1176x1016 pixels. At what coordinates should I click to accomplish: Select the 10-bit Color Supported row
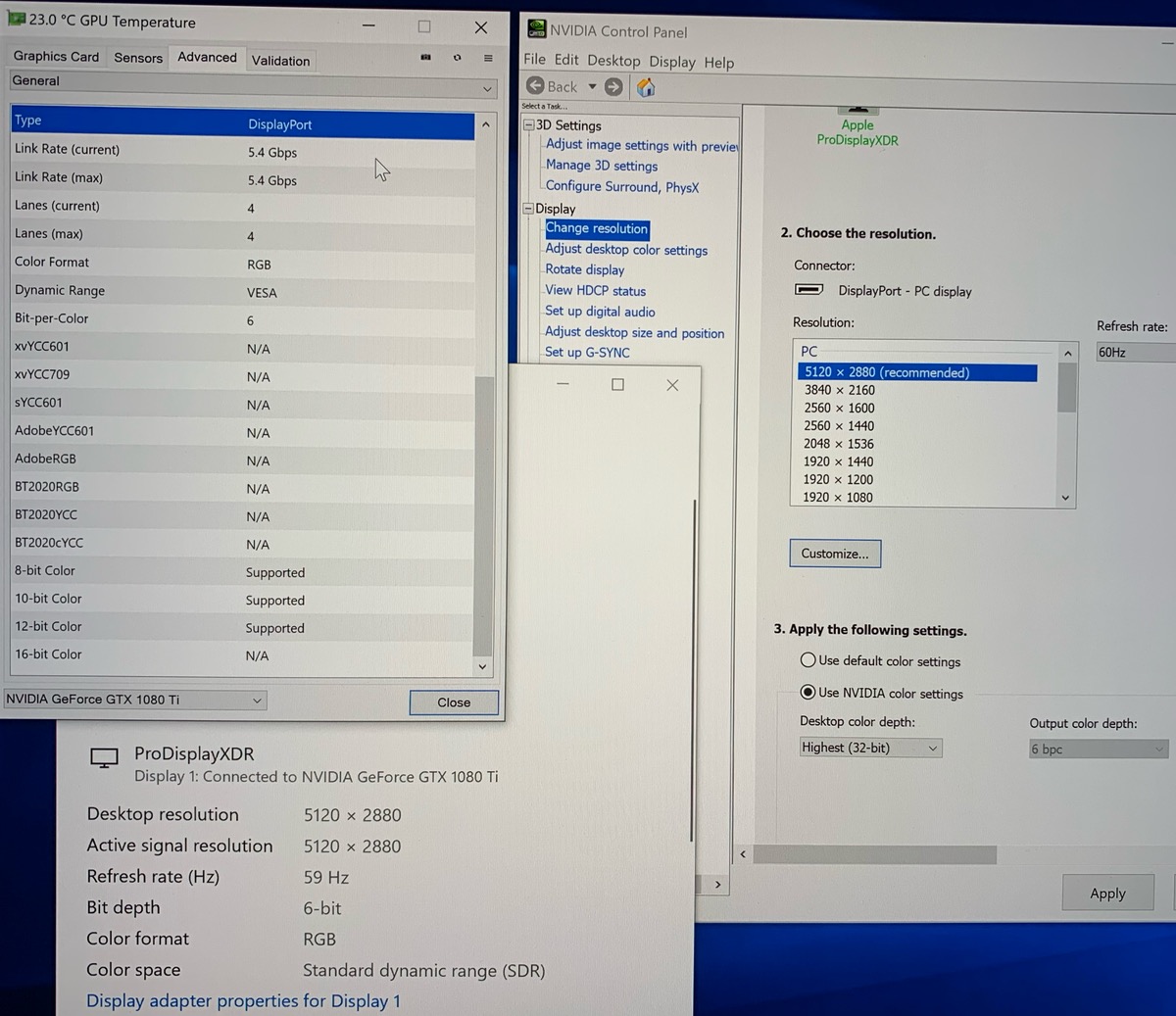(242, 600)
